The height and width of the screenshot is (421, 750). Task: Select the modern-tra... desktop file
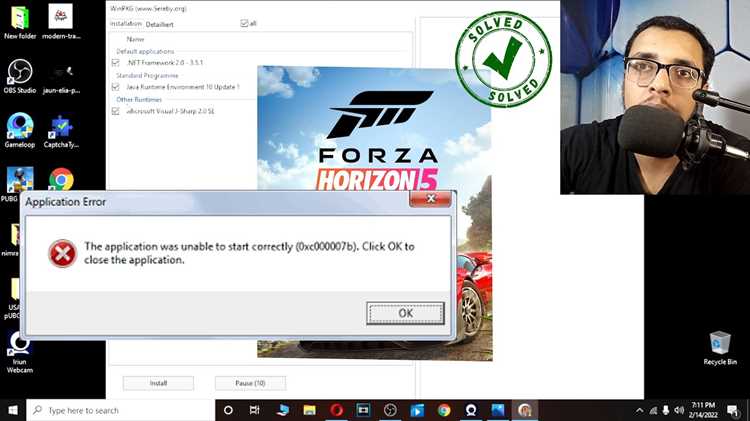[61, 22]
